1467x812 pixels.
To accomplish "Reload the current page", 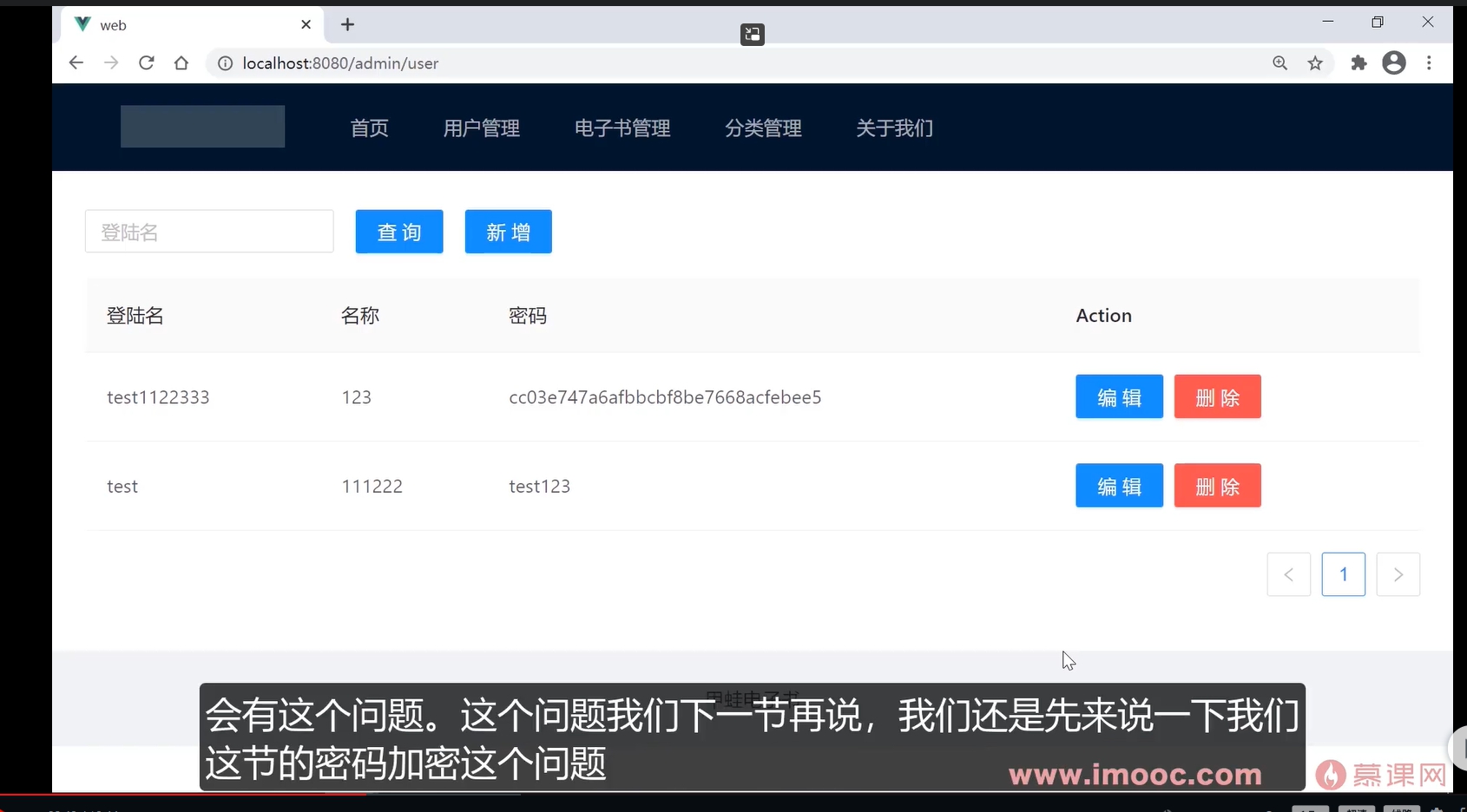I will tap(146, 62).
